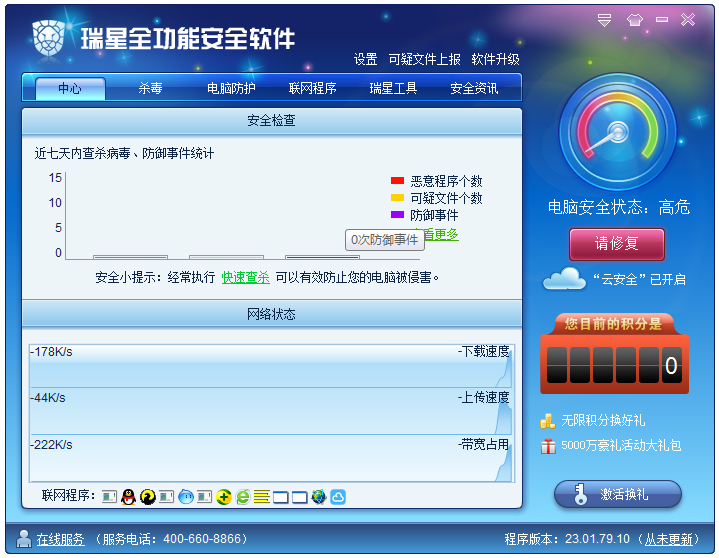
Task: Click the green IE-style browser icon
Action: 243,497
